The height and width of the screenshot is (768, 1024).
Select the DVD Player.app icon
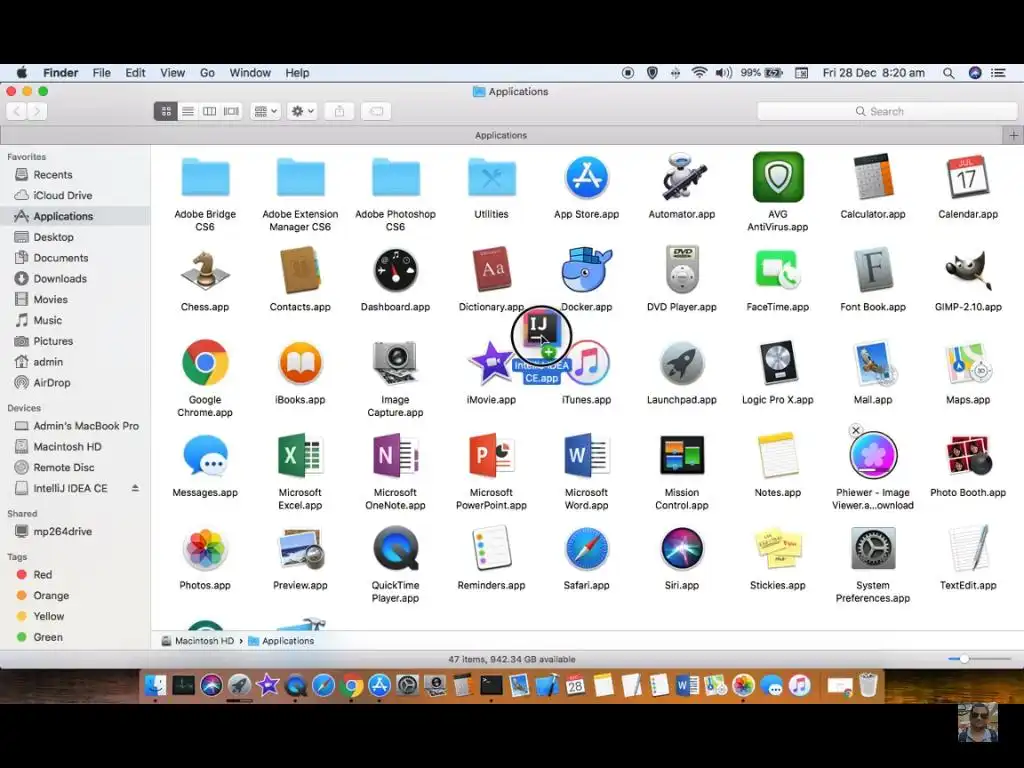(682, 270)
